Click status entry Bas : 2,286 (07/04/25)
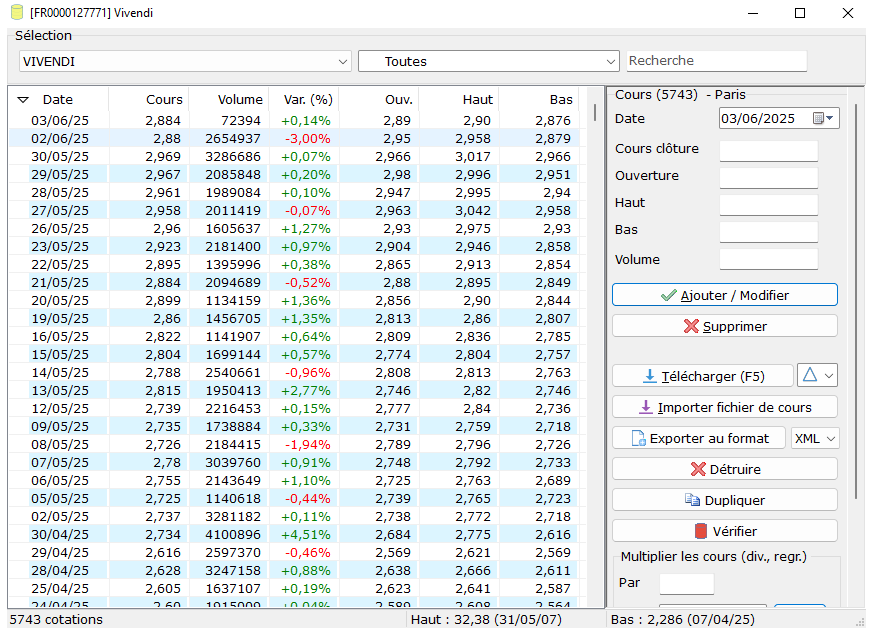Viewport: 870px width, 629px height. [x=683, y=620]
